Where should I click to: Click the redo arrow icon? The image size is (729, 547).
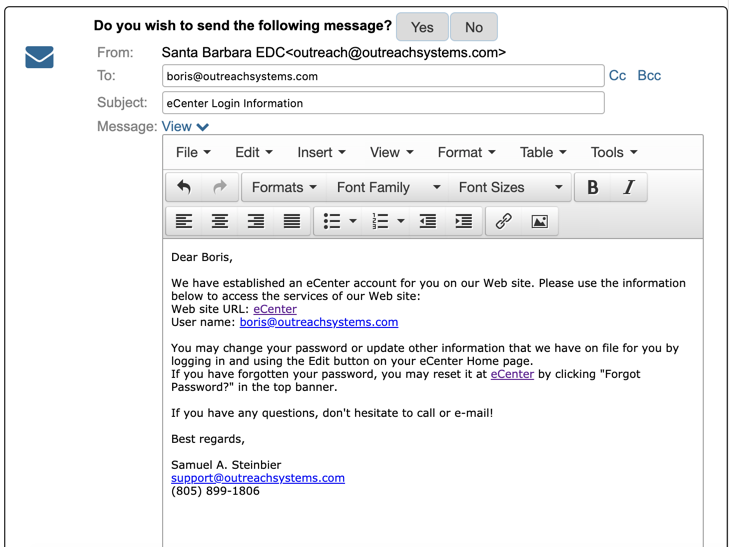220,187
